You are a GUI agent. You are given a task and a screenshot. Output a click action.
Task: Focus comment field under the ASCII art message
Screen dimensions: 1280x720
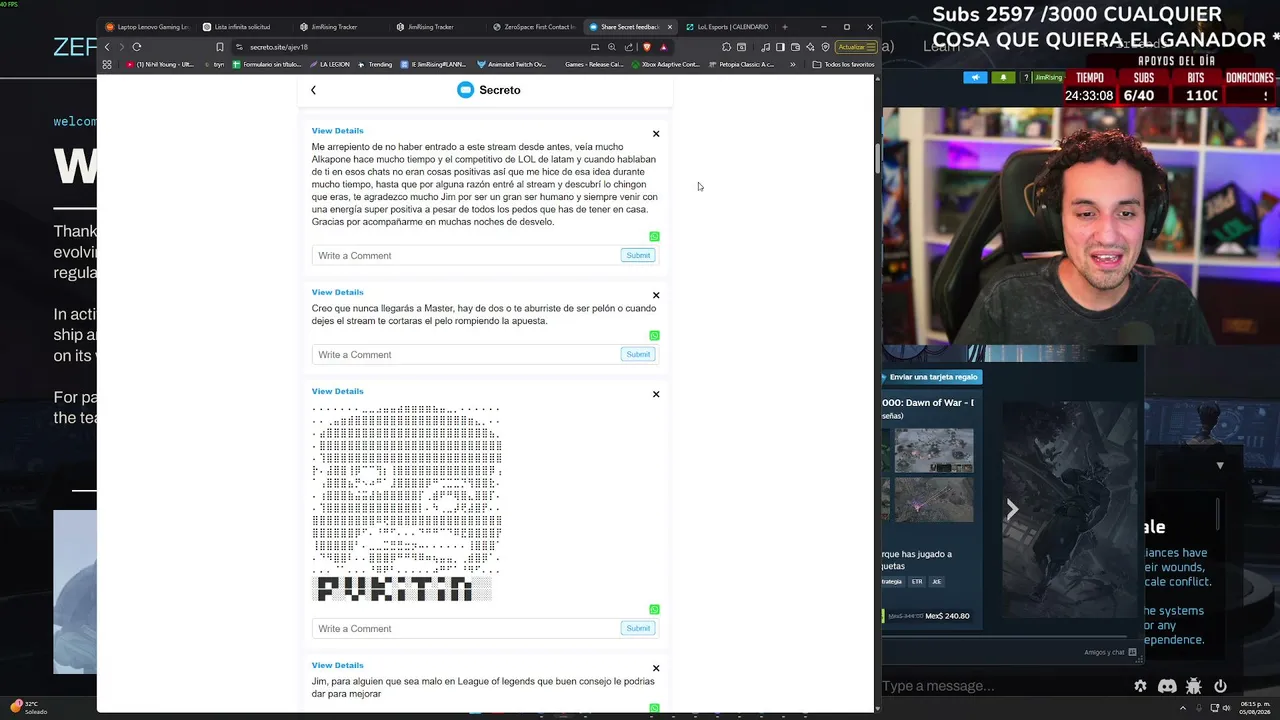466,629
